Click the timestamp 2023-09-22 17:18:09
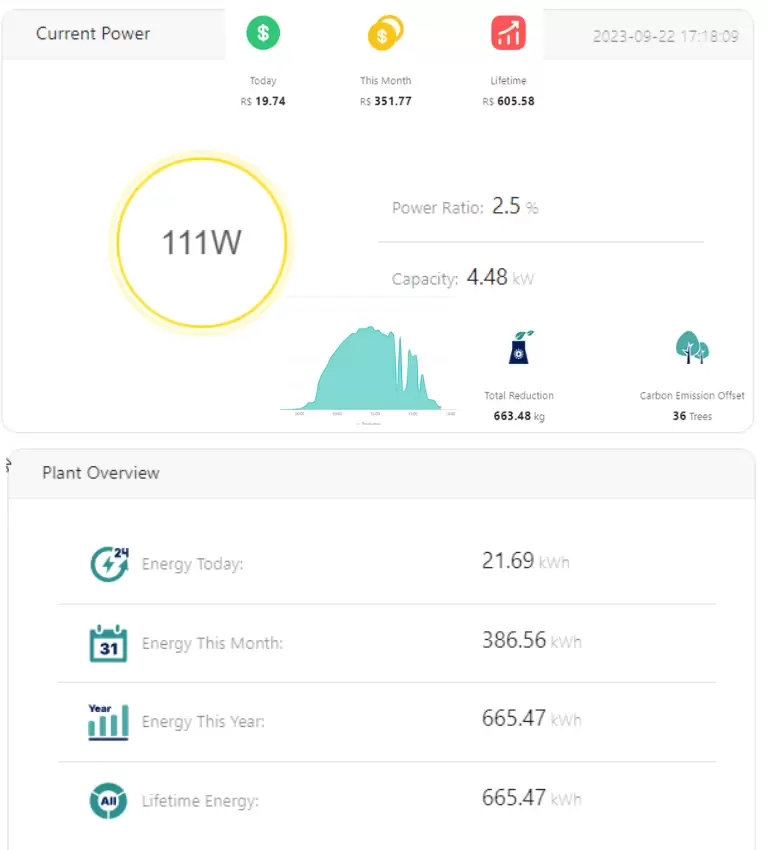This screenshot has width=768, height=850. (665, 36)
